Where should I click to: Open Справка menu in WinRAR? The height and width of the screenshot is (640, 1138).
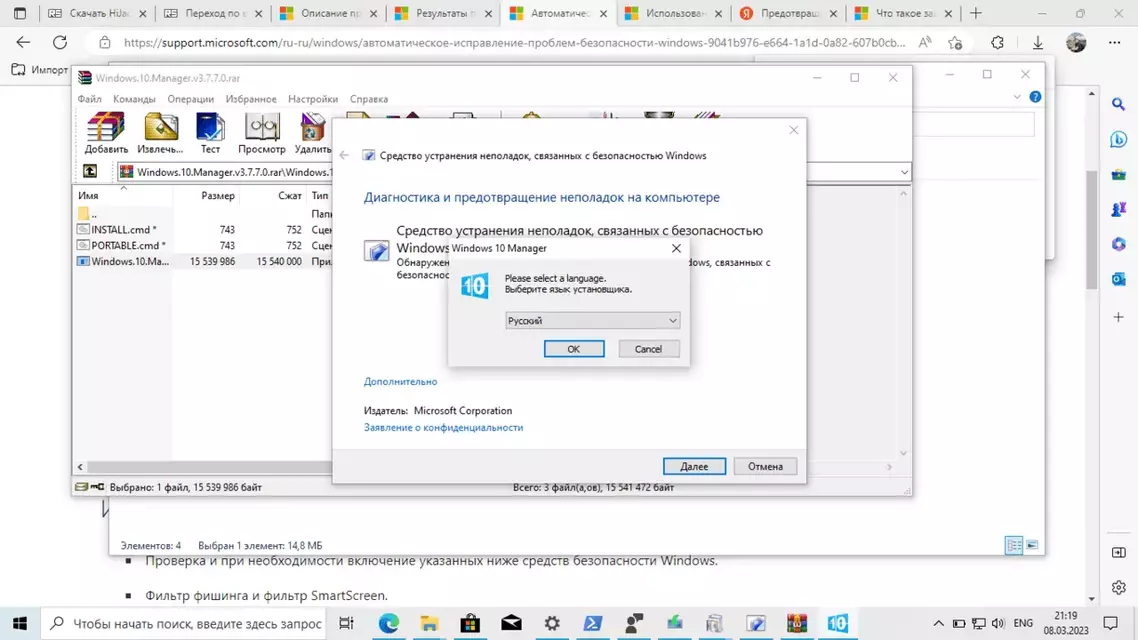369,99
